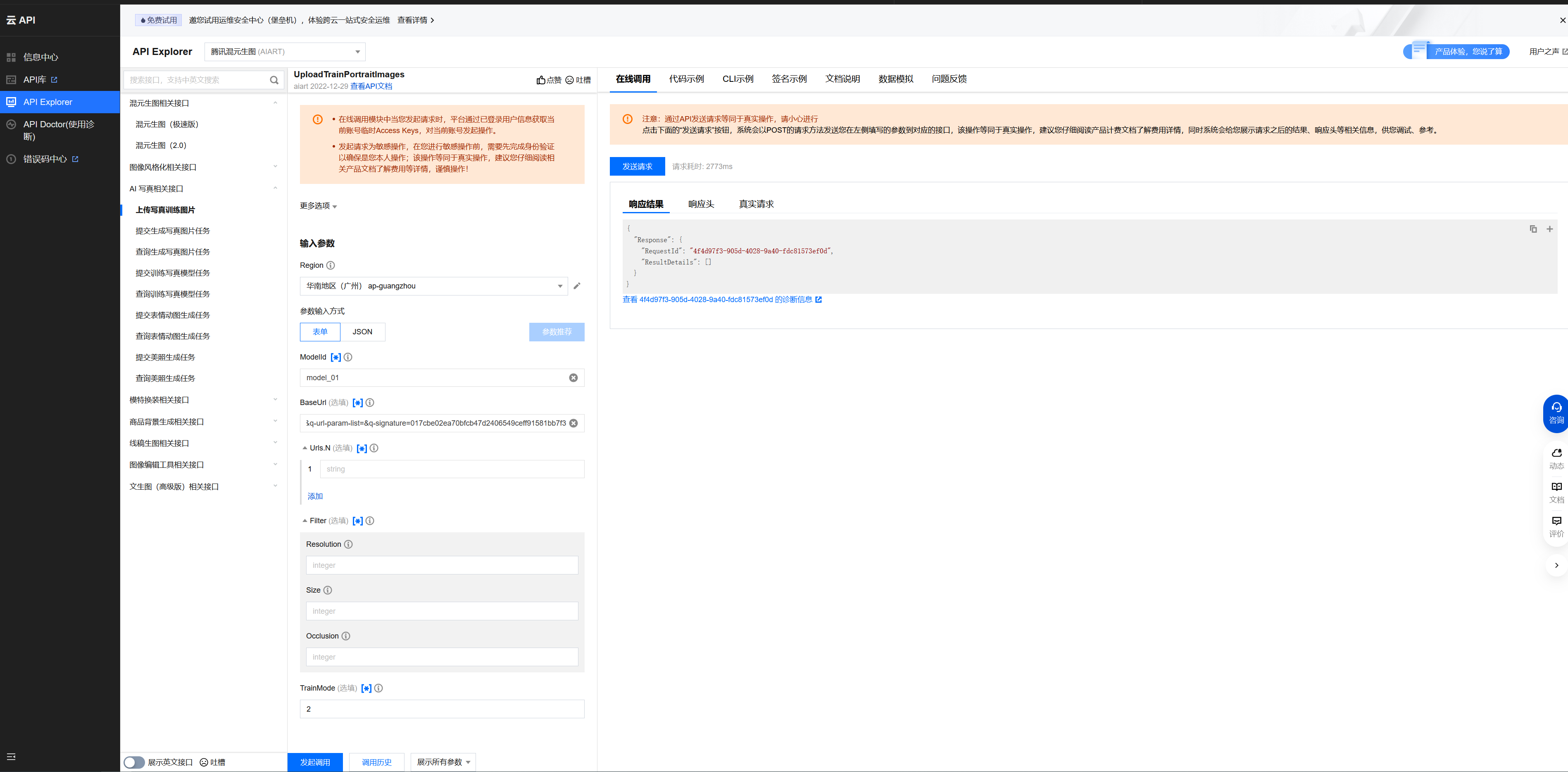Focus the TrainMode input field
Viewport: 1568px width, 772px height.
pyautogui.click(x=442, y=709)
